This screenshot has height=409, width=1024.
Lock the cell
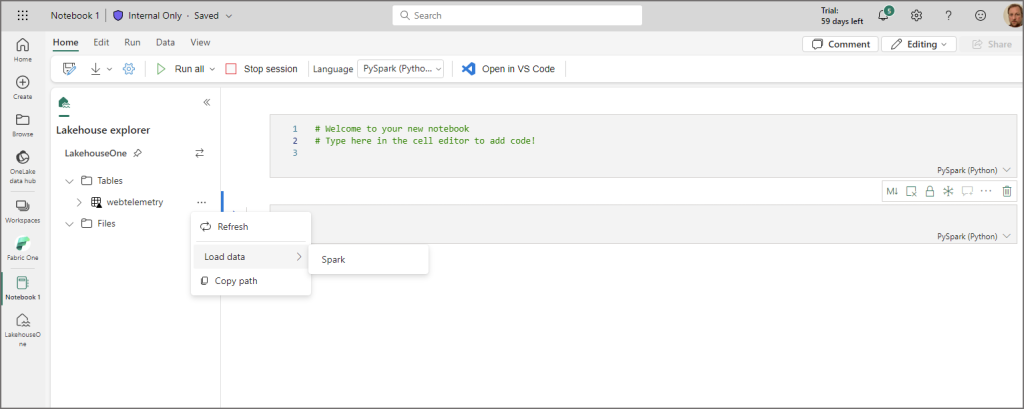click(930, 191)
